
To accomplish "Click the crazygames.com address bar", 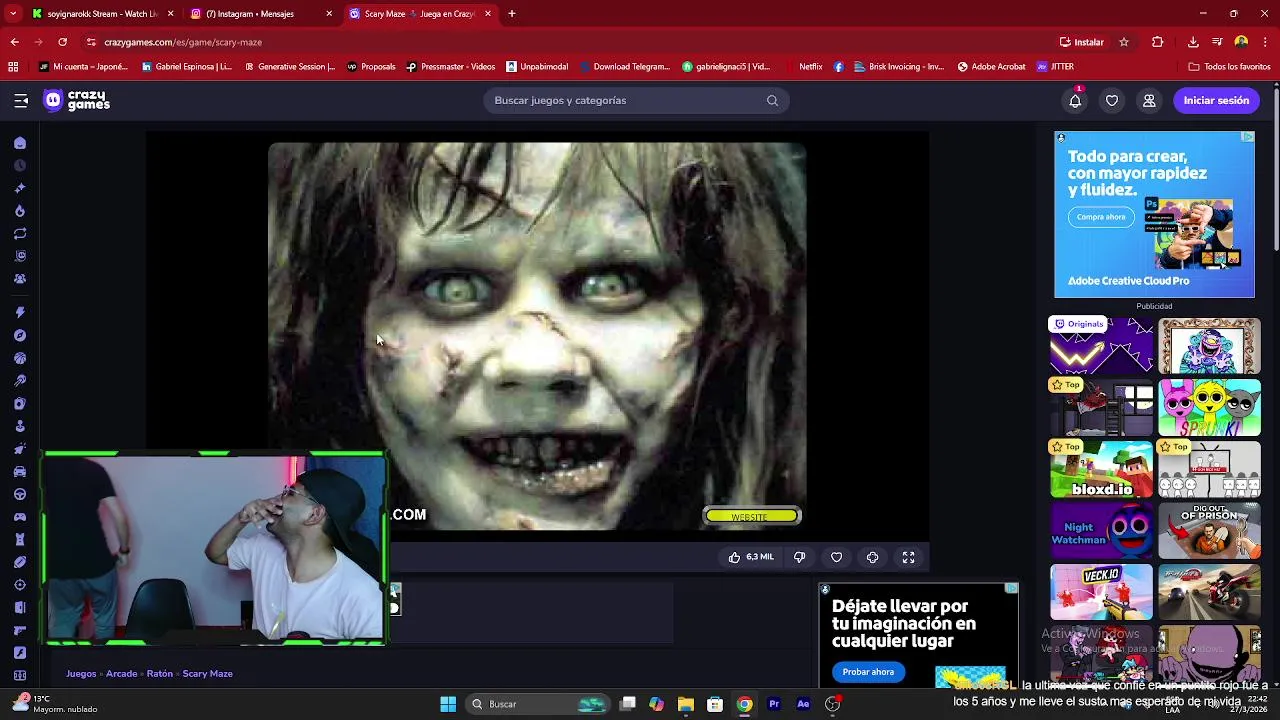I will pyautogui.click(x=560, y=42).
